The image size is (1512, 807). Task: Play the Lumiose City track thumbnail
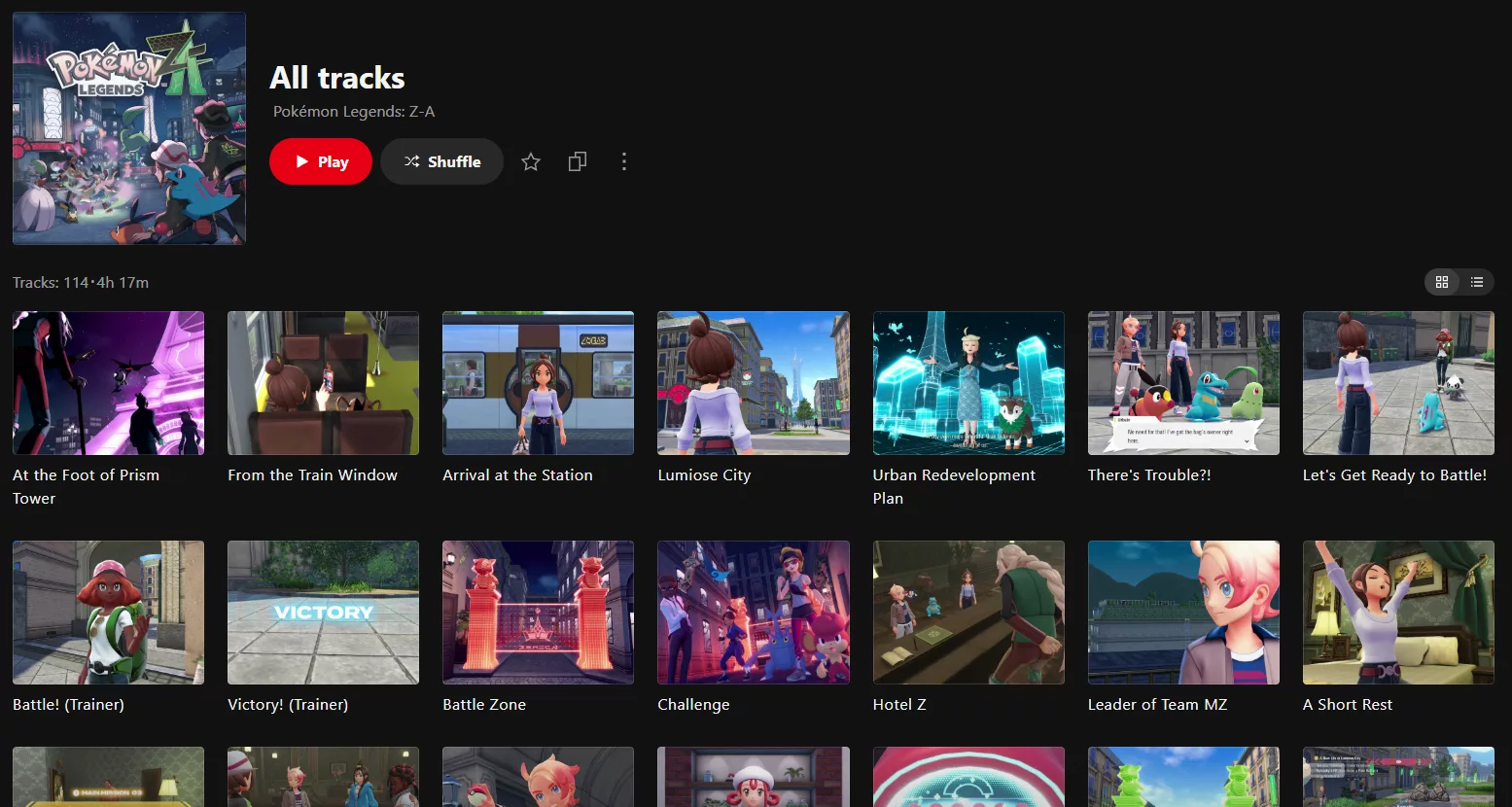click(x=754, y=383)
